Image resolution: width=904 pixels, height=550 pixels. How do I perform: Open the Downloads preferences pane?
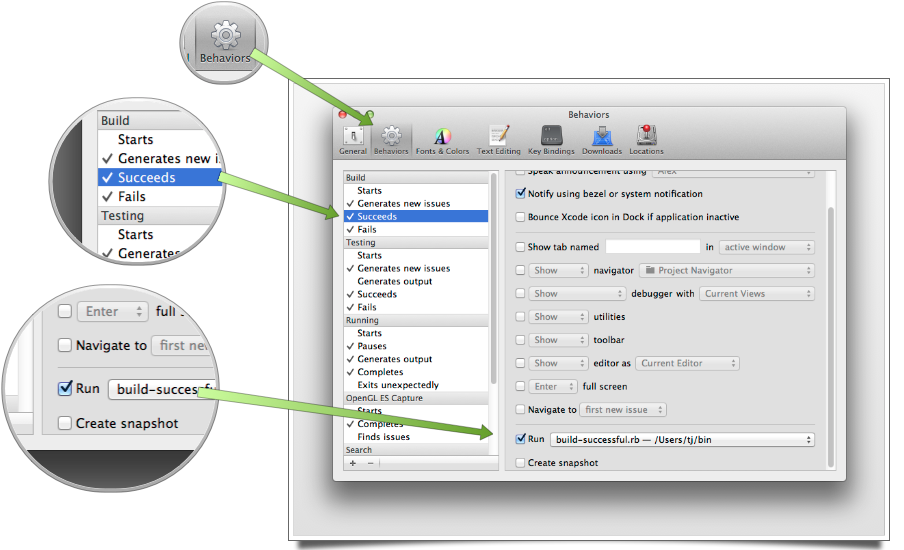(602, 141)
